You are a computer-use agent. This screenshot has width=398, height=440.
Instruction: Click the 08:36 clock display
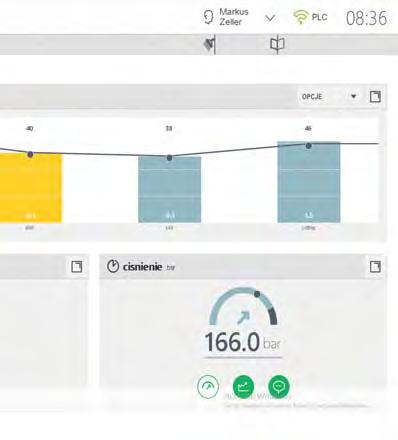pyautogui.click(x=366, y=18)
